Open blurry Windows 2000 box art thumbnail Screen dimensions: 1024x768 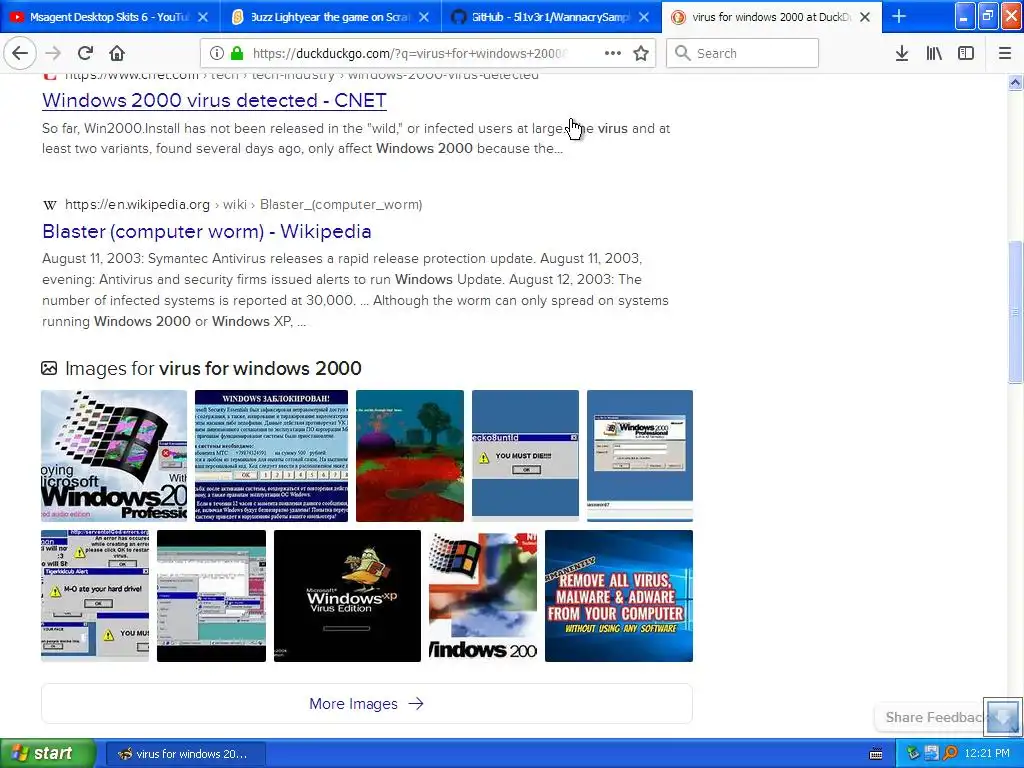point(483,596)
